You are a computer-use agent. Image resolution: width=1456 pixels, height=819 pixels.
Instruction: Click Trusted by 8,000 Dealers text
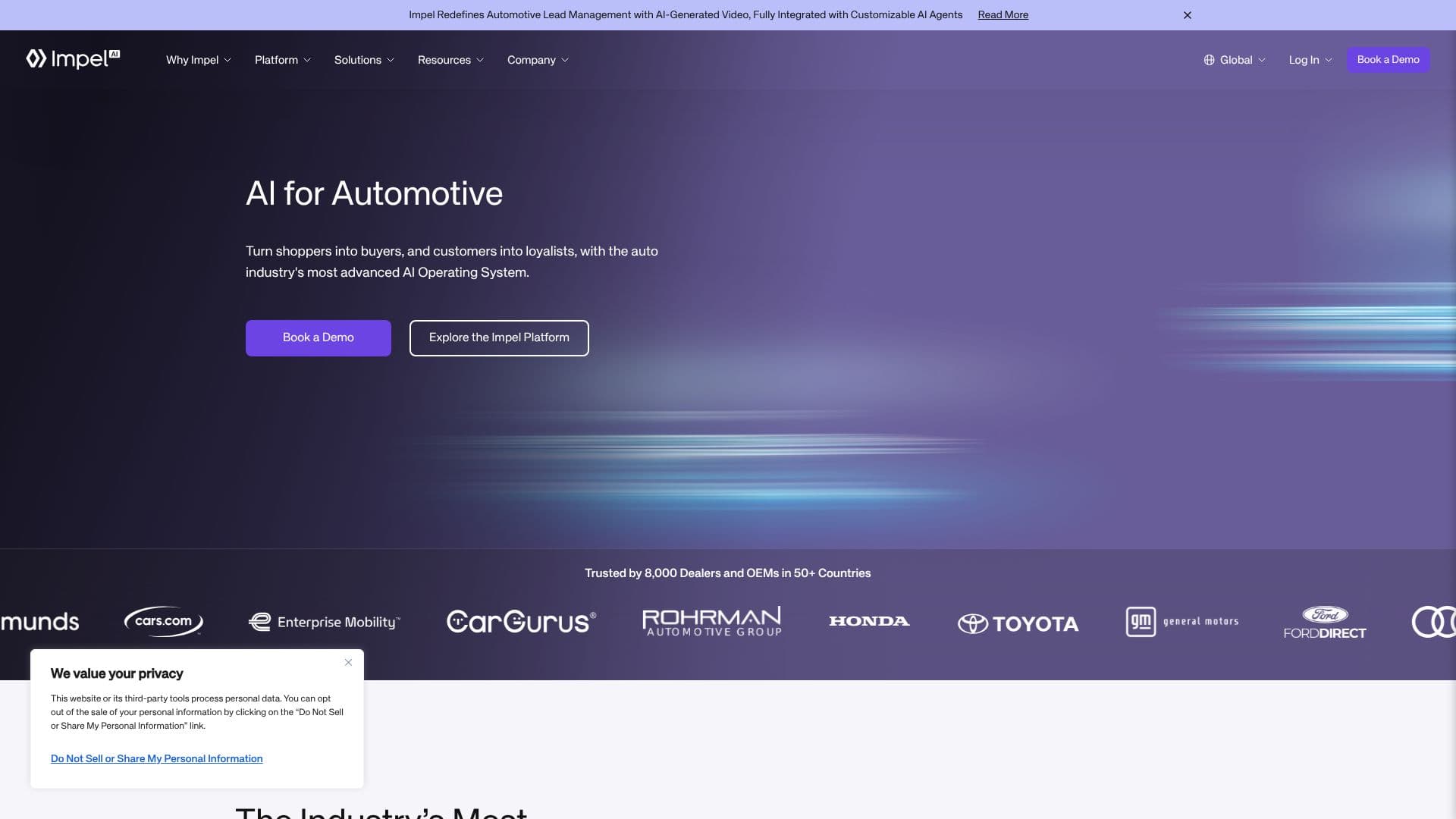[728, 573]
